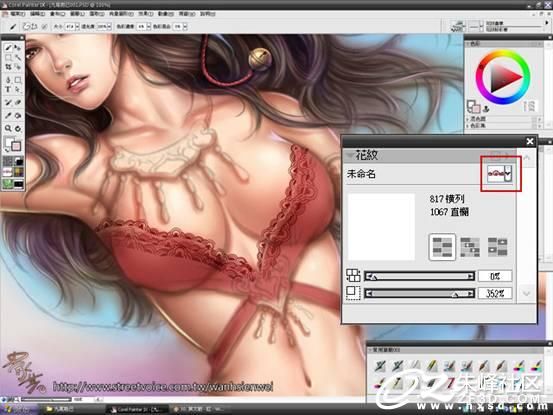Swap main and additional colors in the toolbox

[7, 151]
